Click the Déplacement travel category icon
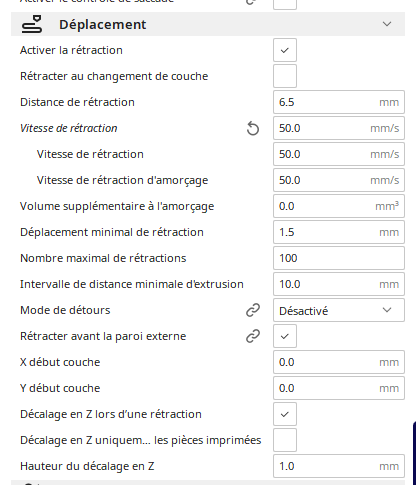Image resolution: width=416 pixels, height=485 pixels. tap(32, 24)
